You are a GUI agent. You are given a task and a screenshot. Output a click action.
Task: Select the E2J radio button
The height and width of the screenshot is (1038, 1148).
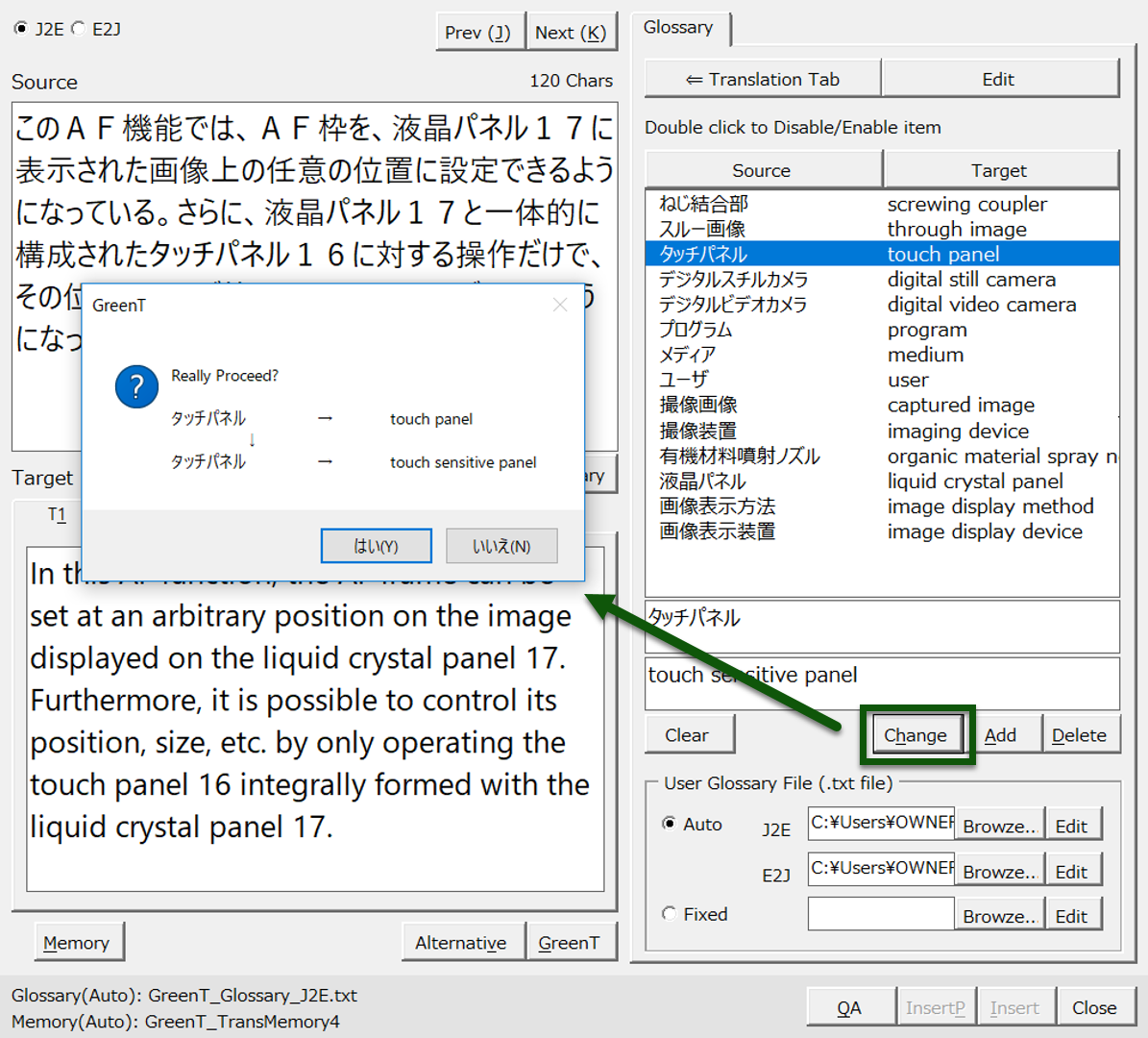pyautogui.click(x=79, y=29)
